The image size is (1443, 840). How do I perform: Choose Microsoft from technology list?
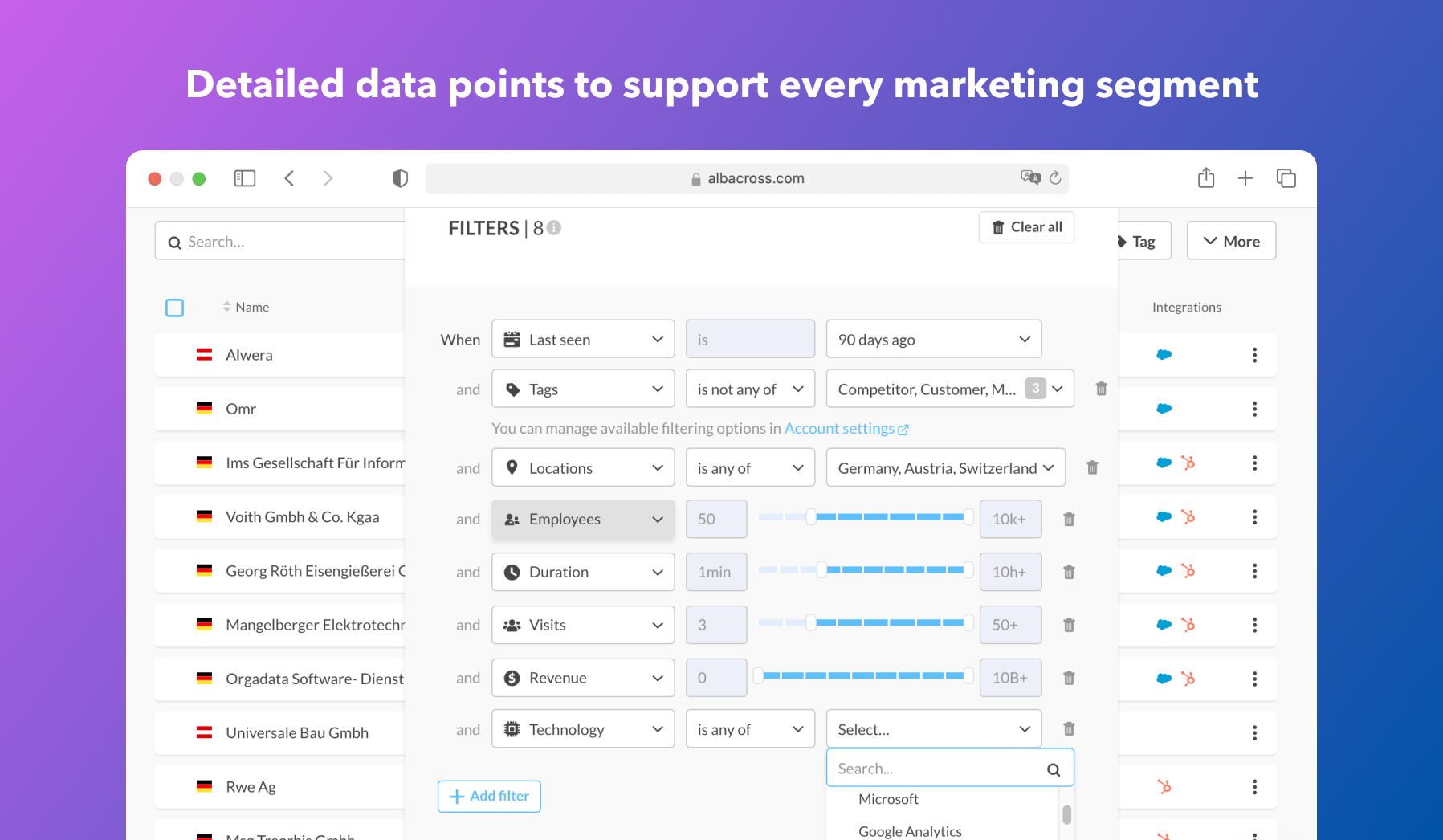coord(888,799)
